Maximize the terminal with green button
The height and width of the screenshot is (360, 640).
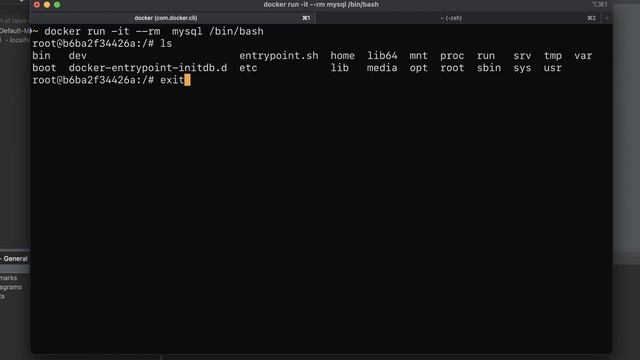[x=57, y=4]
